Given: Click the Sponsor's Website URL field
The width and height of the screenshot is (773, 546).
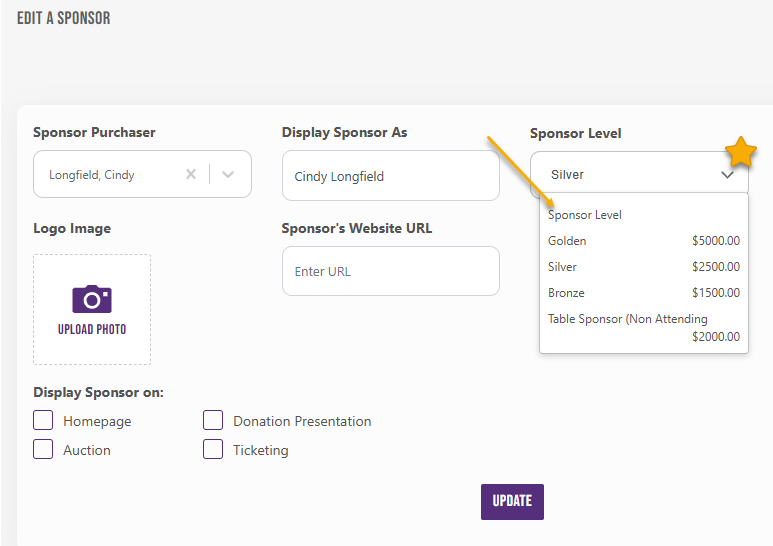Looking at the screenshot, I should pyautogui.click(x=390, y=271).
